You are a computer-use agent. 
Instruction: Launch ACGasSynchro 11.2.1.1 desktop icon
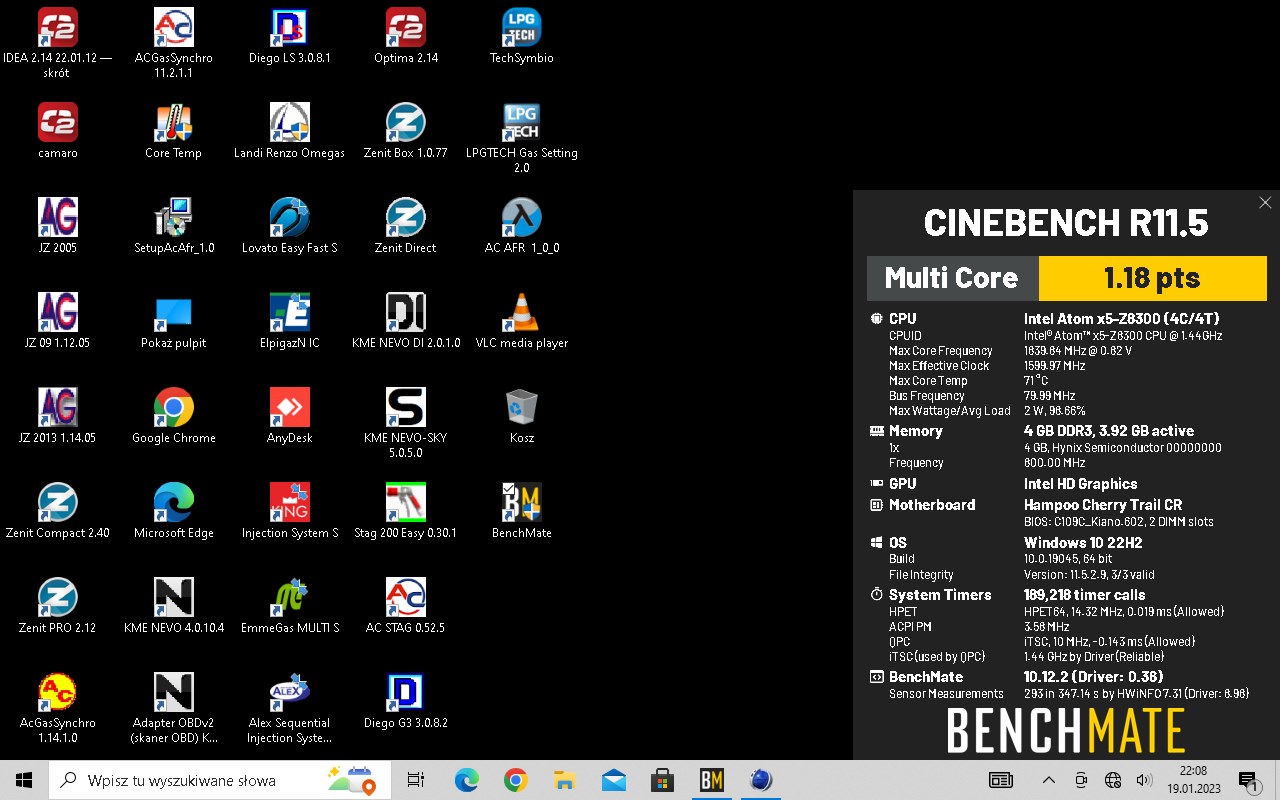[173, 28]
